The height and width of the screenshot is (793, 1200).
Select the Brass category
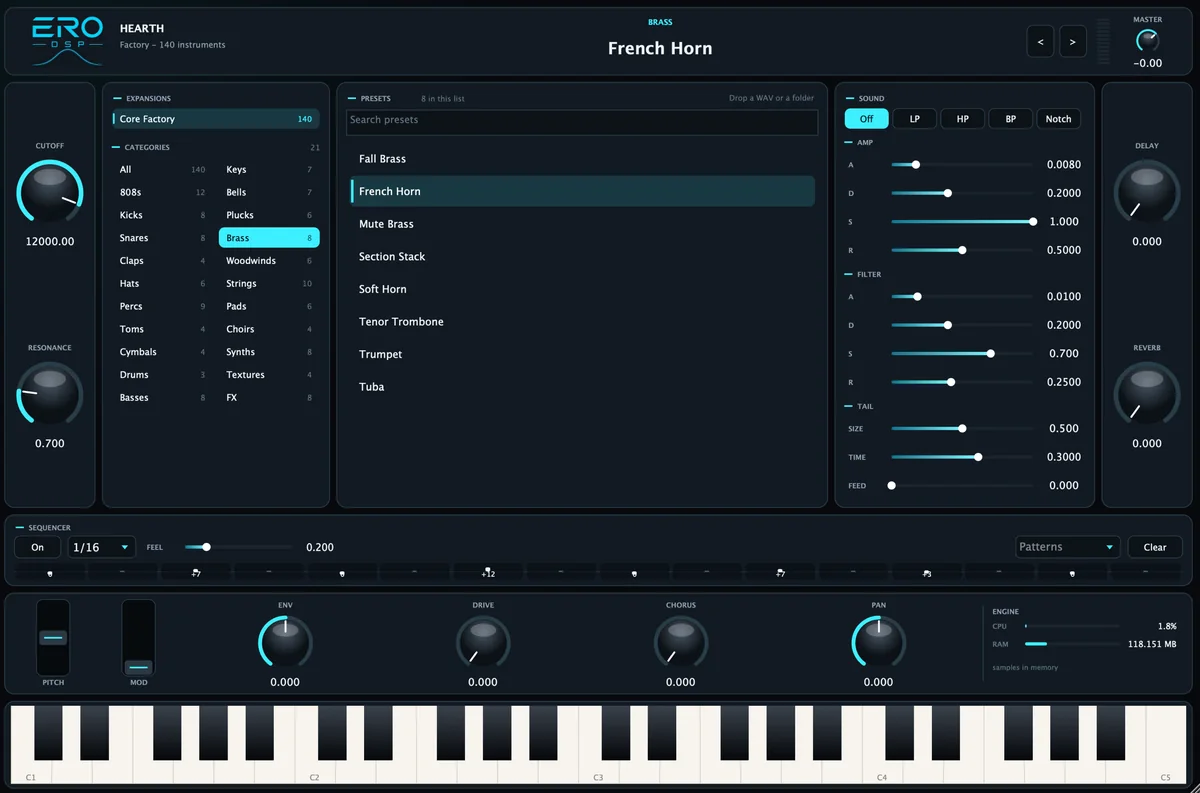click(269, 238)
